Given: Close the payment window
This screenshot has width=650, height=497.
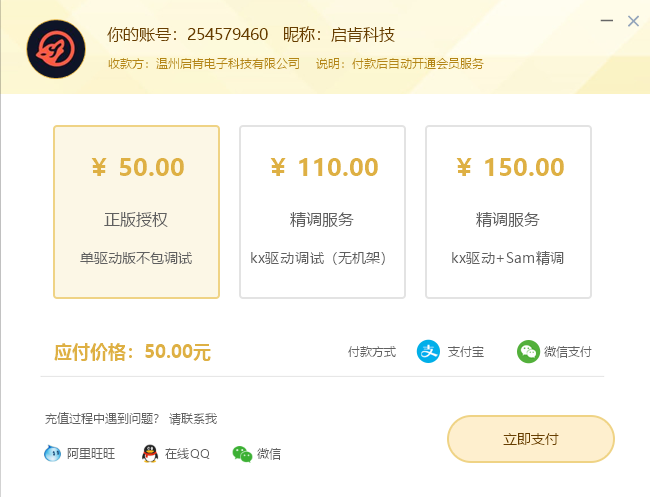Looking at the screenshot, I should [633, 21].
